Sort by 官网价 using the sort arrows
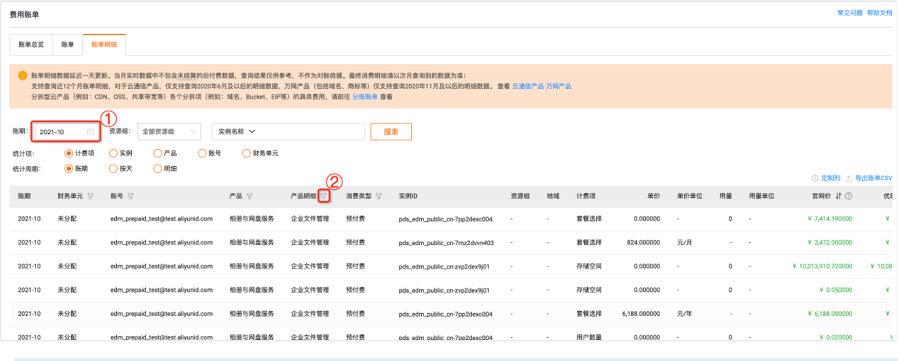Viewport: 900px width, 361px height. coord(838,196)
